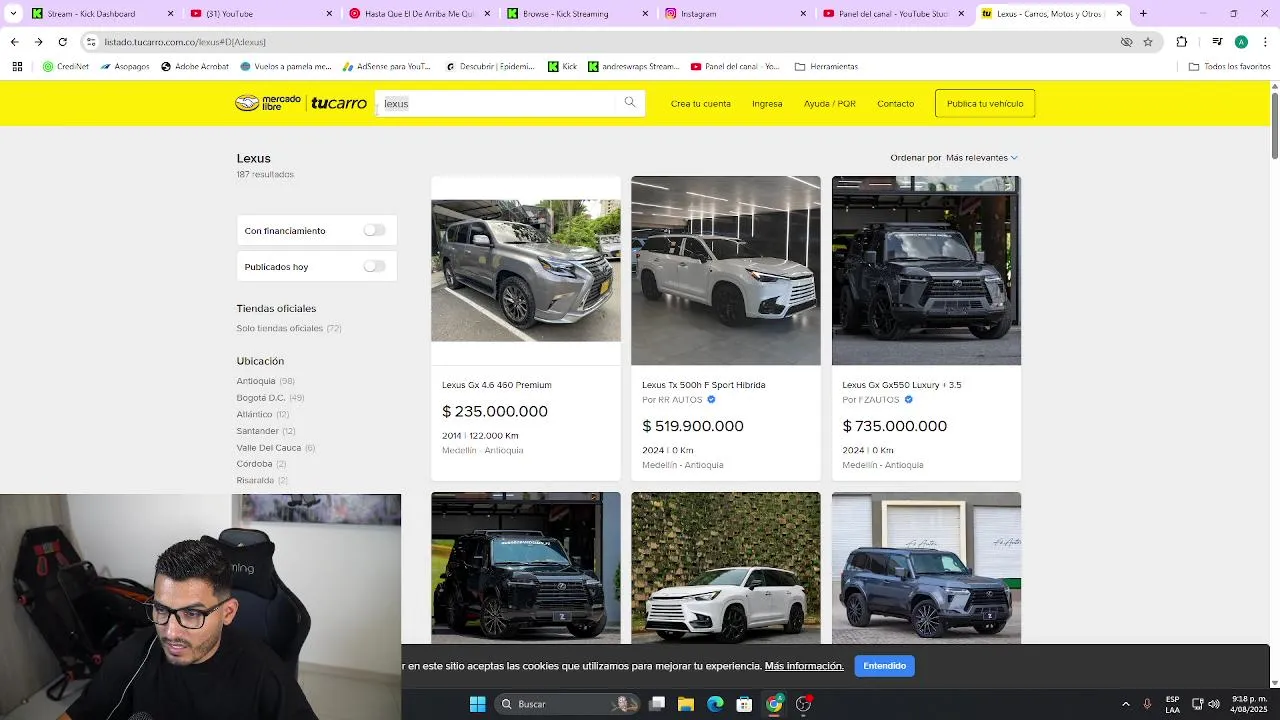Open Contacto link in header

click(895, 103)
